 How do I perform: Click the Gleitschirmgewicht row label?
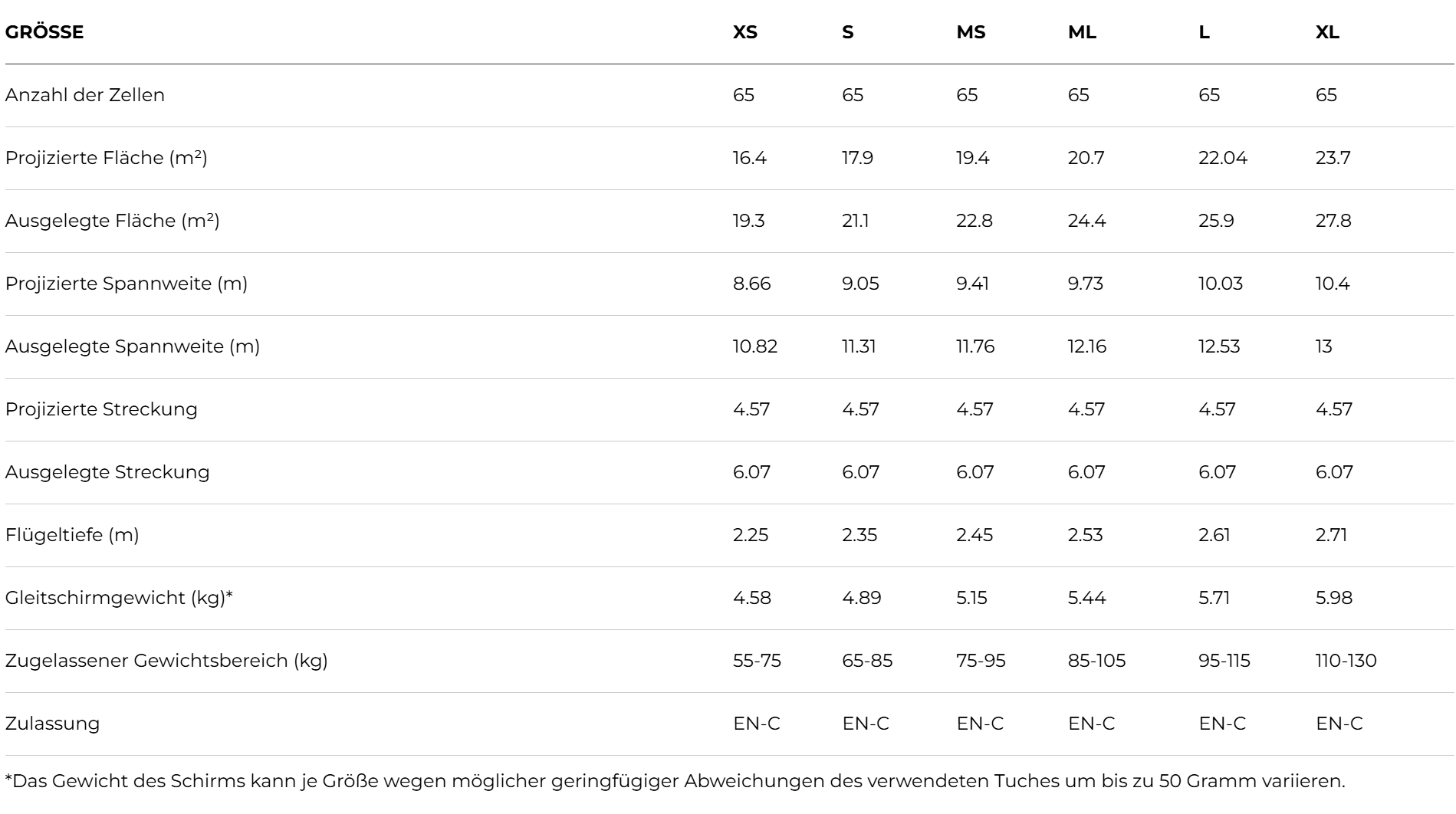(x=119, y=598)
